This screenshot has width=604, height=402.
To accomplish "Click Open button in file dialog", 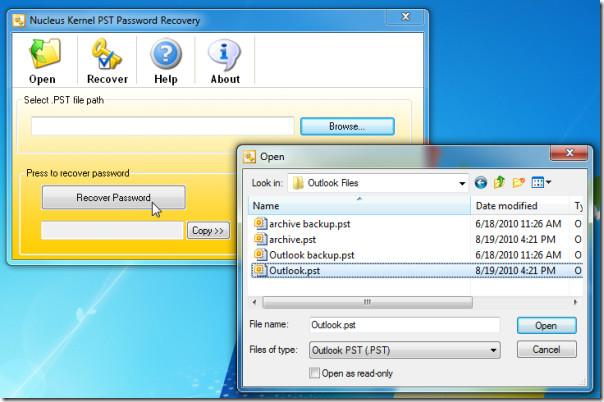I will click(x=546, y=326).
